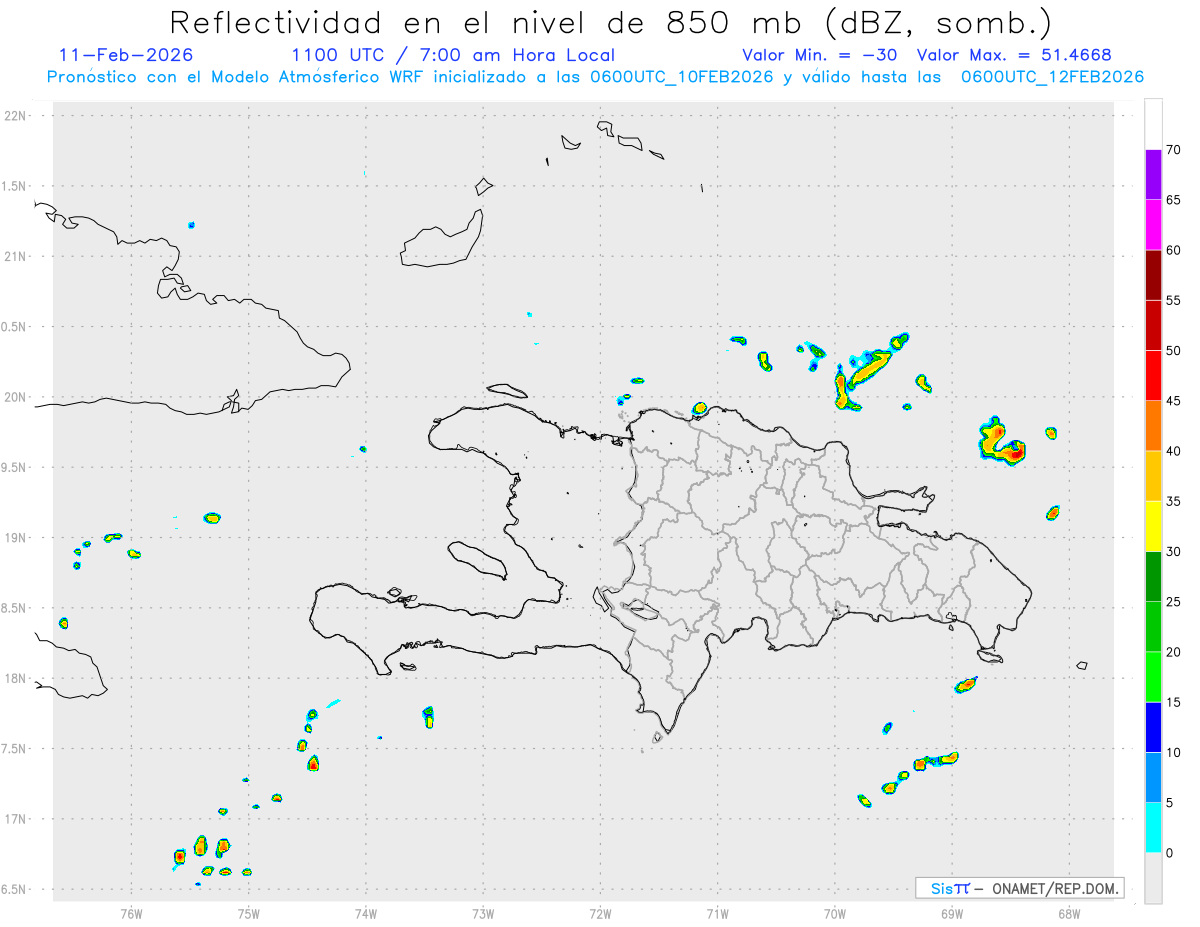
Task: Click the colorbar scale label '70'
Action: 1174,150
